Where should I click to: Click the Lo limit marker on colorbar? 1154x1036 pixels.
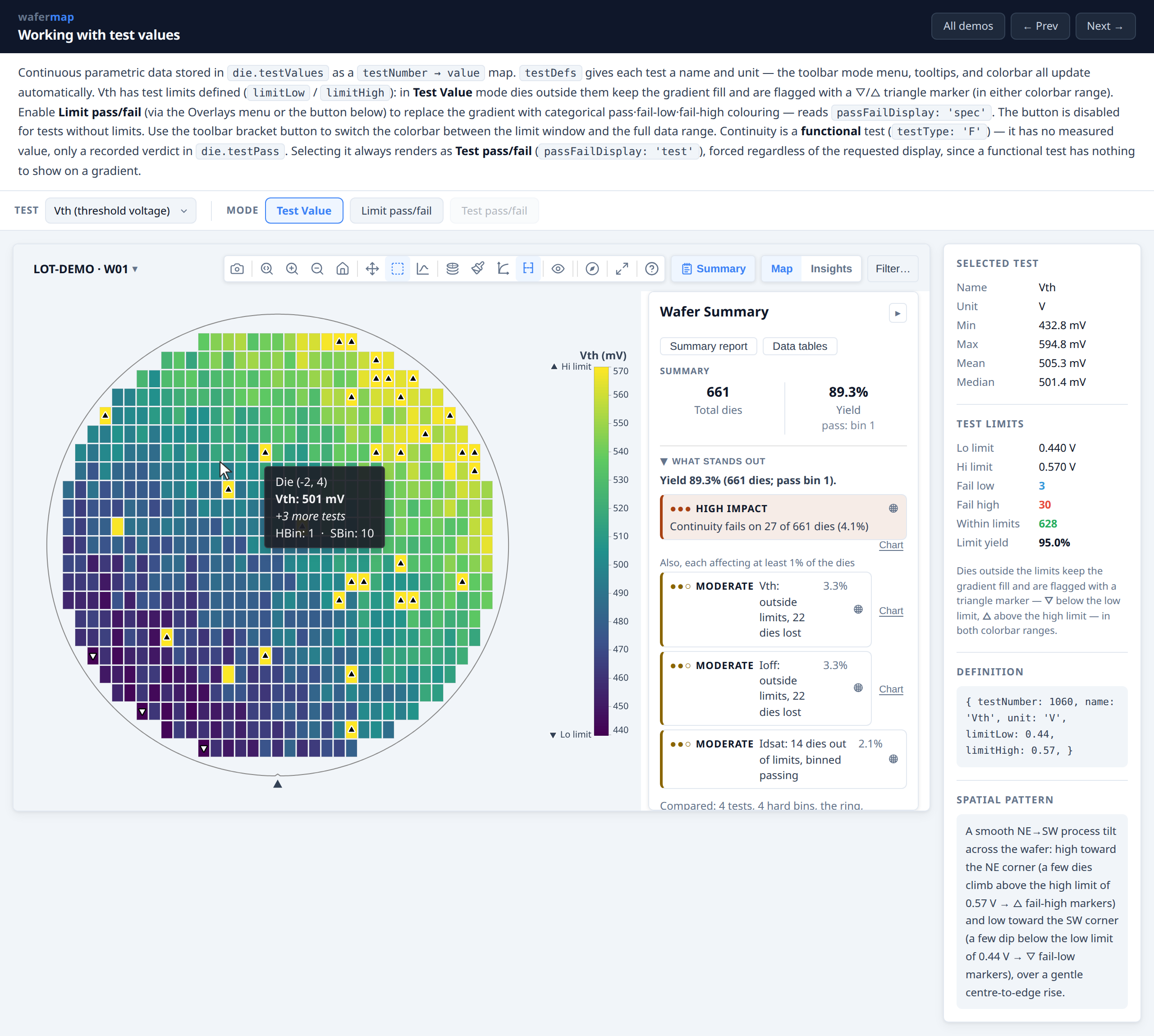click(x=570, y=734)
